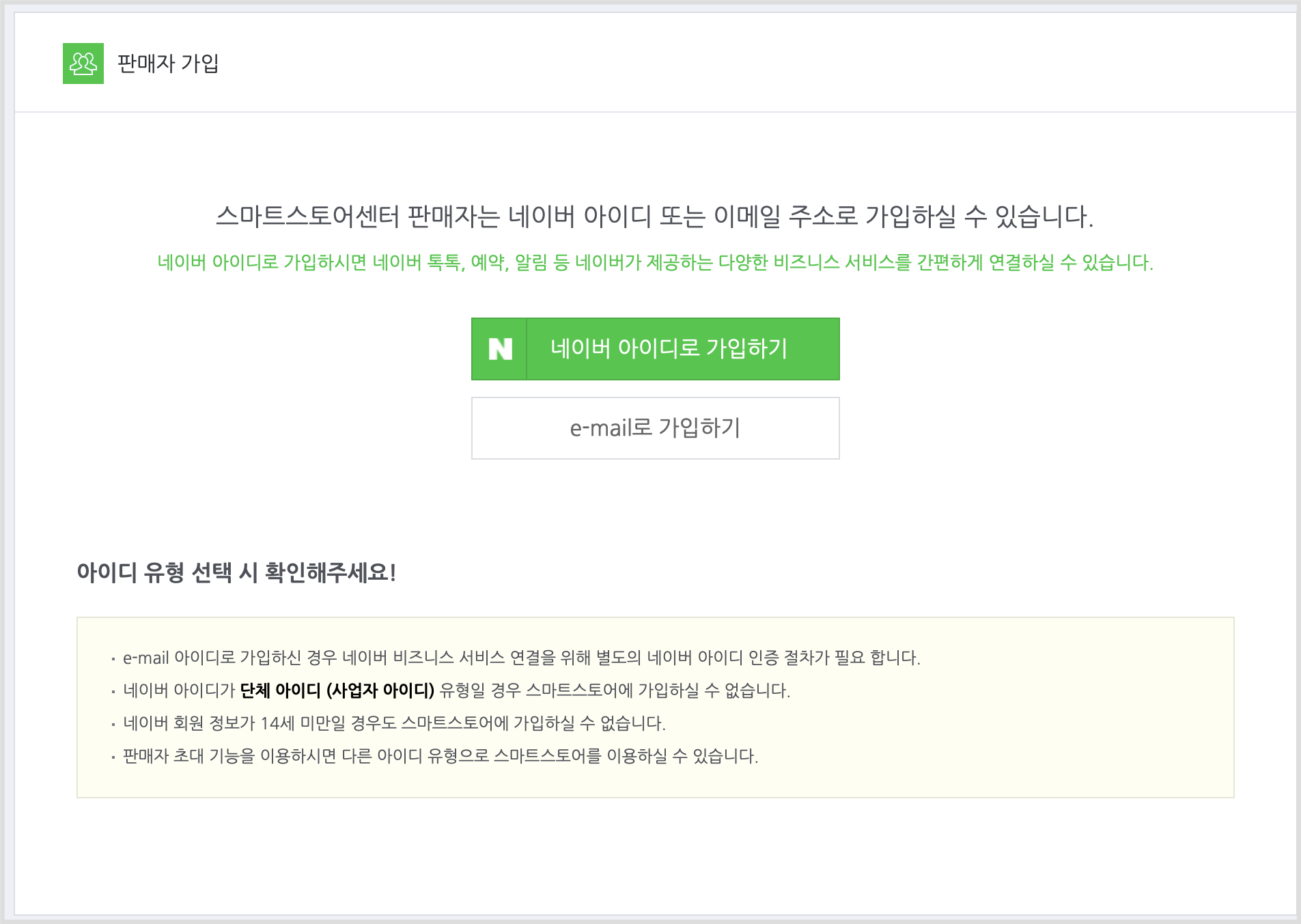Click heading 아이디 유형 선택 시 확인해주세요!

(x=236, y=572)
